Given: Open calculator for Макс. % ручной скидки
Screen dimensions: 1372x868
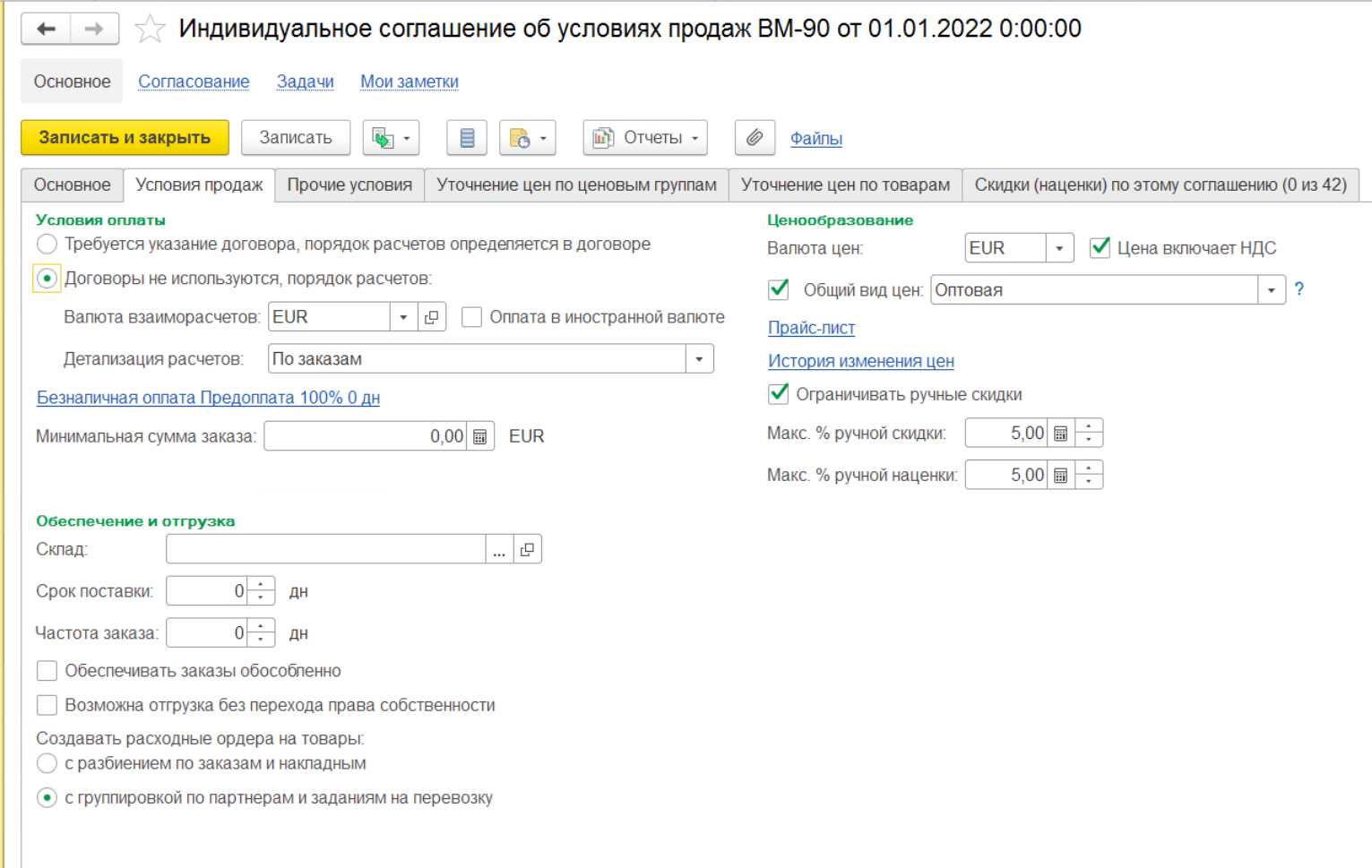Looking at the screenshot, I should (1061, 434).
